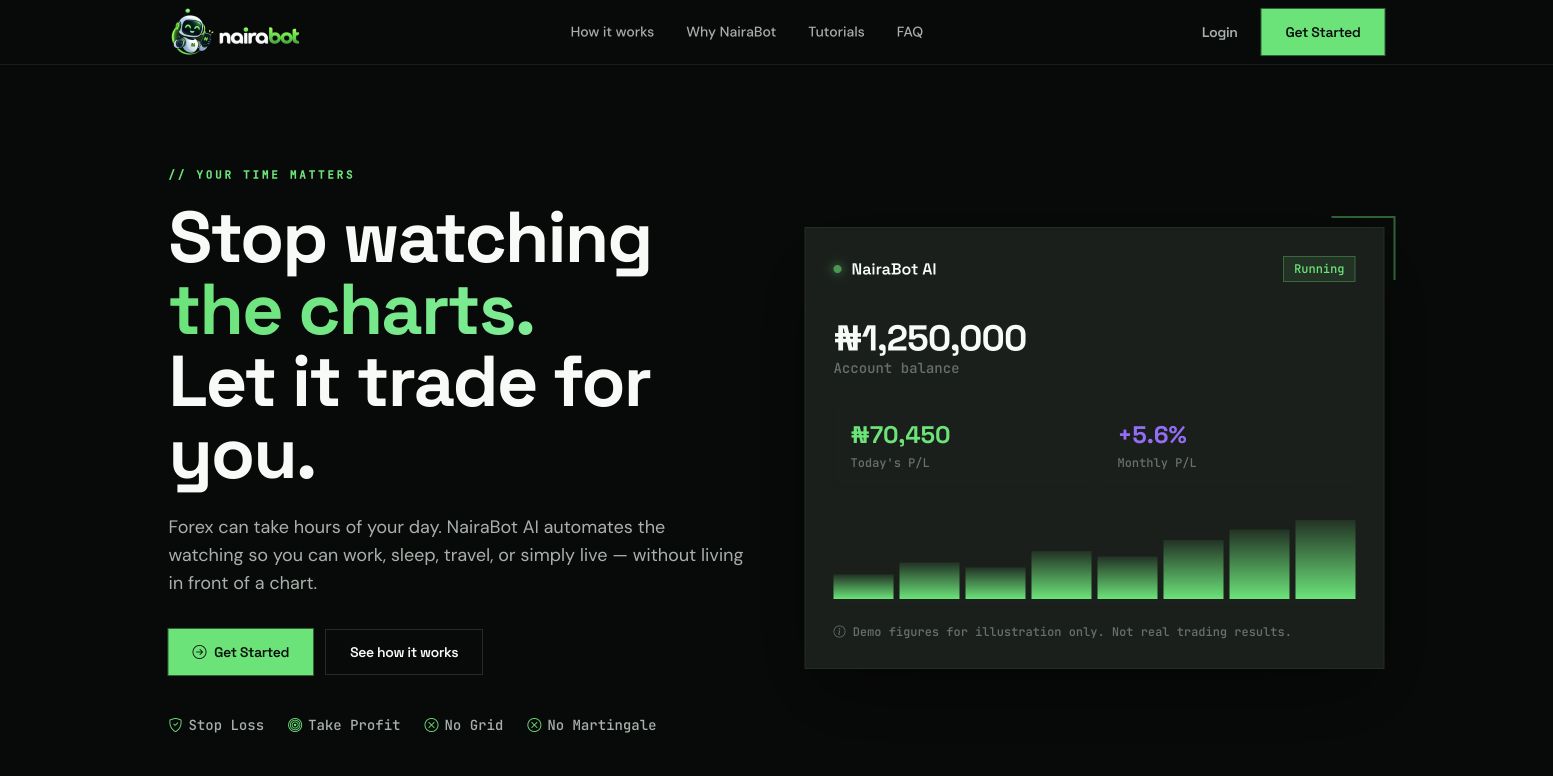
Task: Click the // YOUR TIME MATTERS tagline
Action: 262,175
